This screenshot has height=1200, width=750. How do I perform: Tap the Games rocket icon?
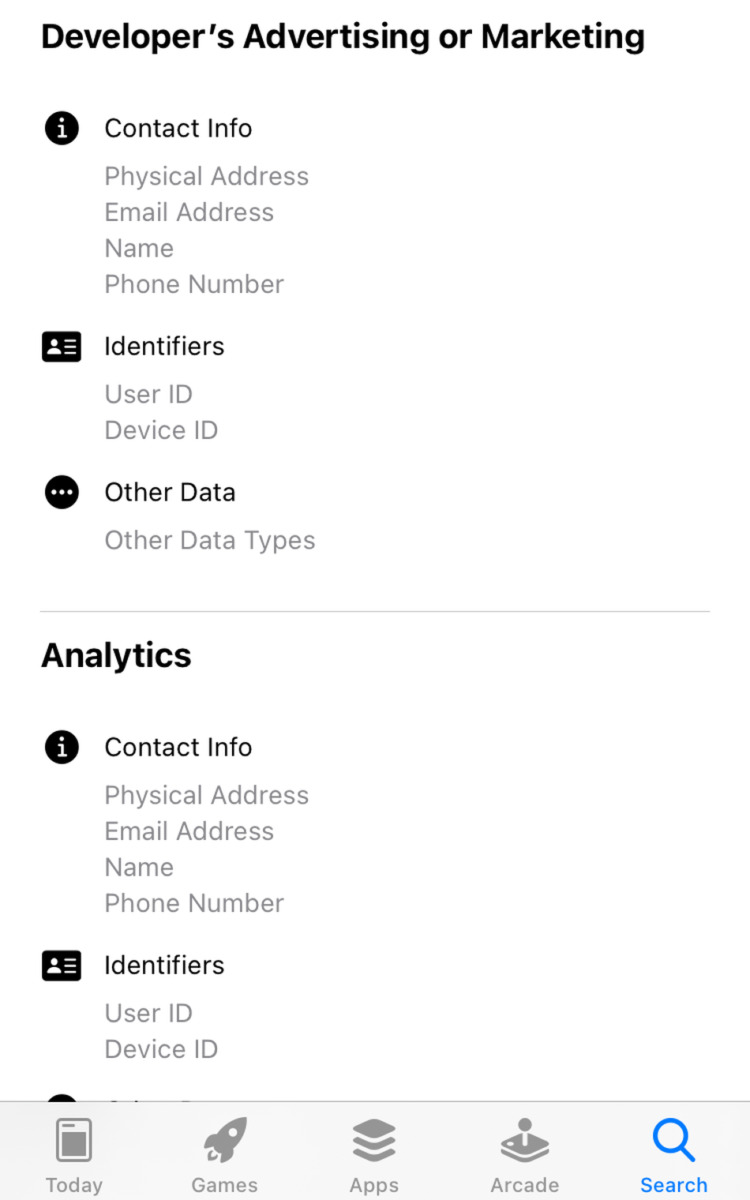[225, 1140]
